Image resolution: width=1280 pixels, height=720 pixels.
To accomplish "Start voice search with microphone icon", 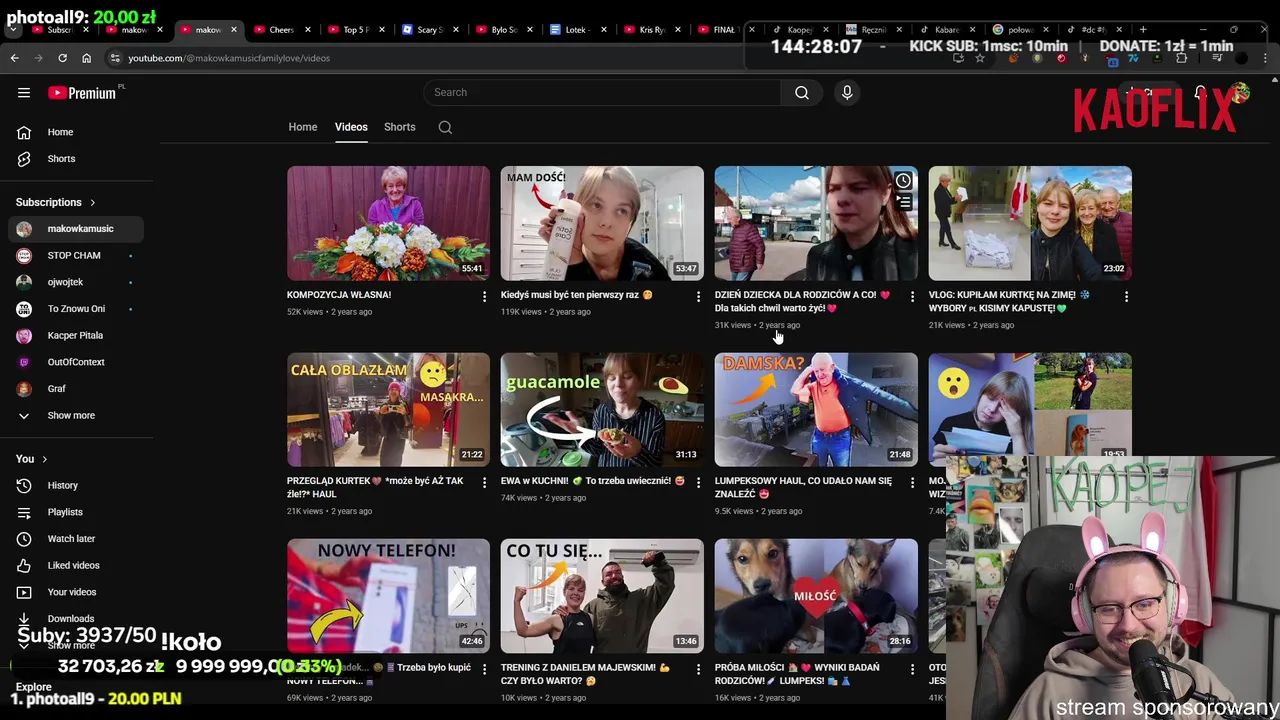I will click(847, 93).
